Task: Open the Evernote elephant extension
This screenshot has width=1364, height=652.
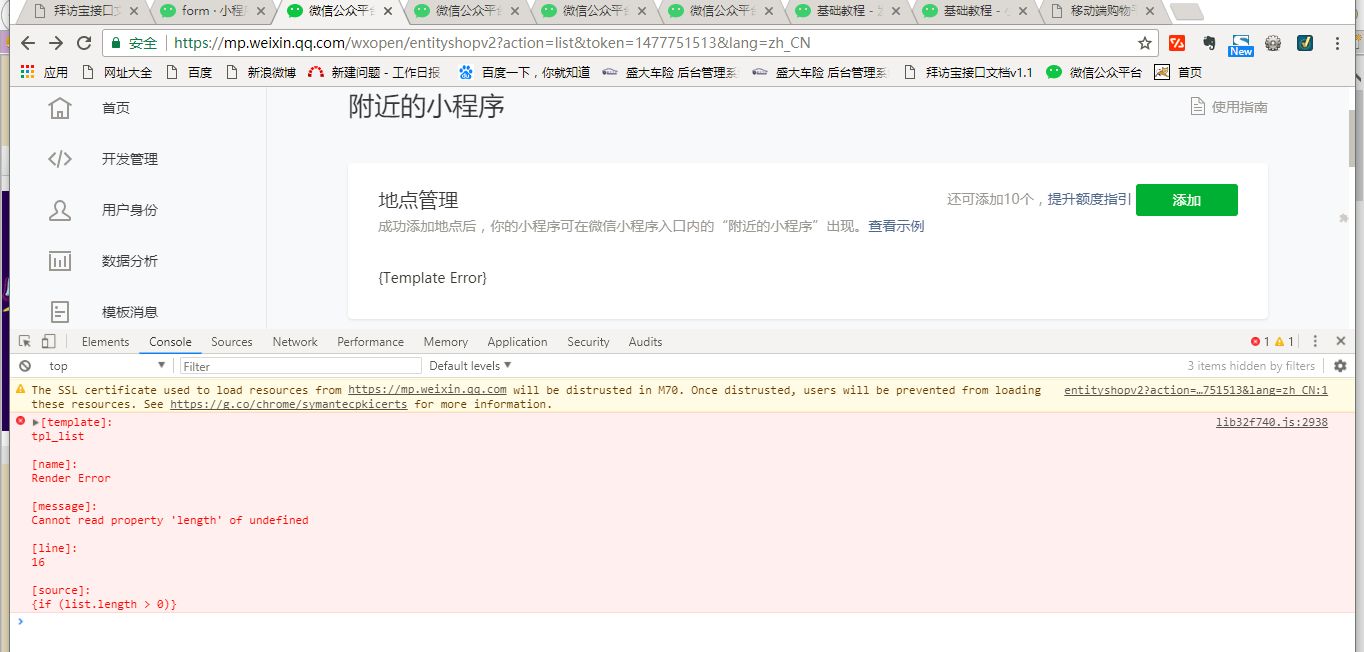Action: (1209, 43)
